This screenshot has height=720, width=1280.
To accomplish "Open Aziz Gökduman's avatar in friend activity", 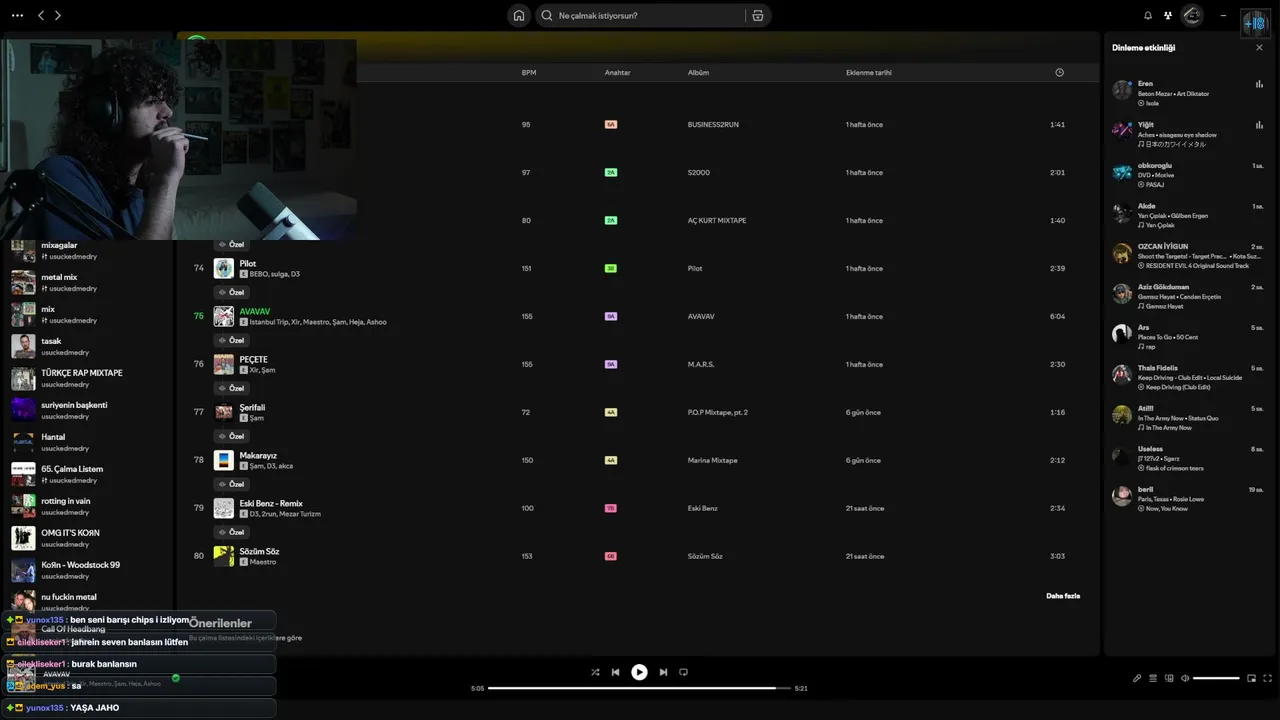I will (x=1122, y=294).
